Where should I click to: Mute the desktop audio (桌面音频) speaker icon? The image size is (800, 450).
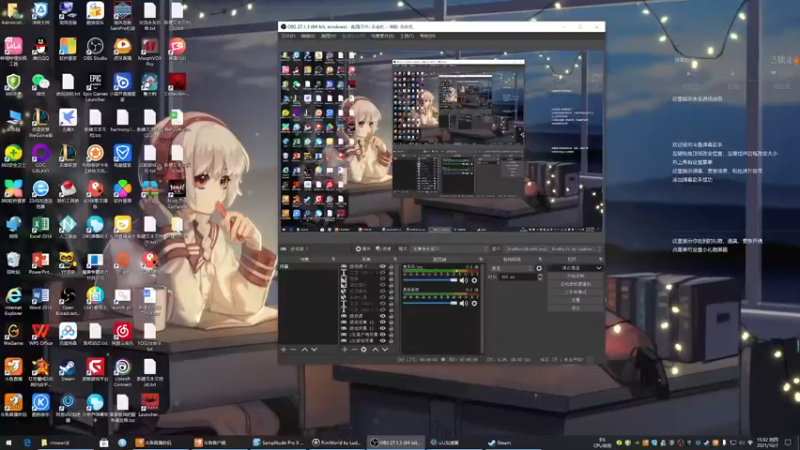point(463,303)
